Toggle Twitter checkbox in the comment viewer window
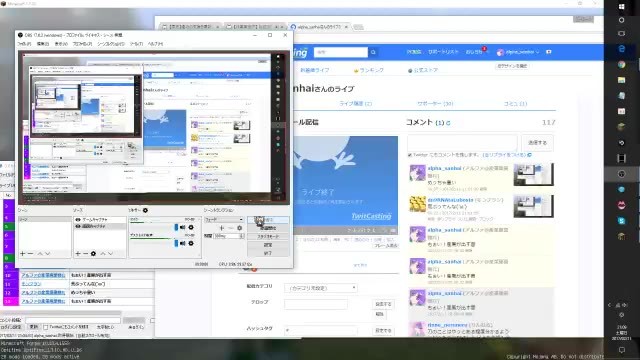 click(x=46, y=327)
